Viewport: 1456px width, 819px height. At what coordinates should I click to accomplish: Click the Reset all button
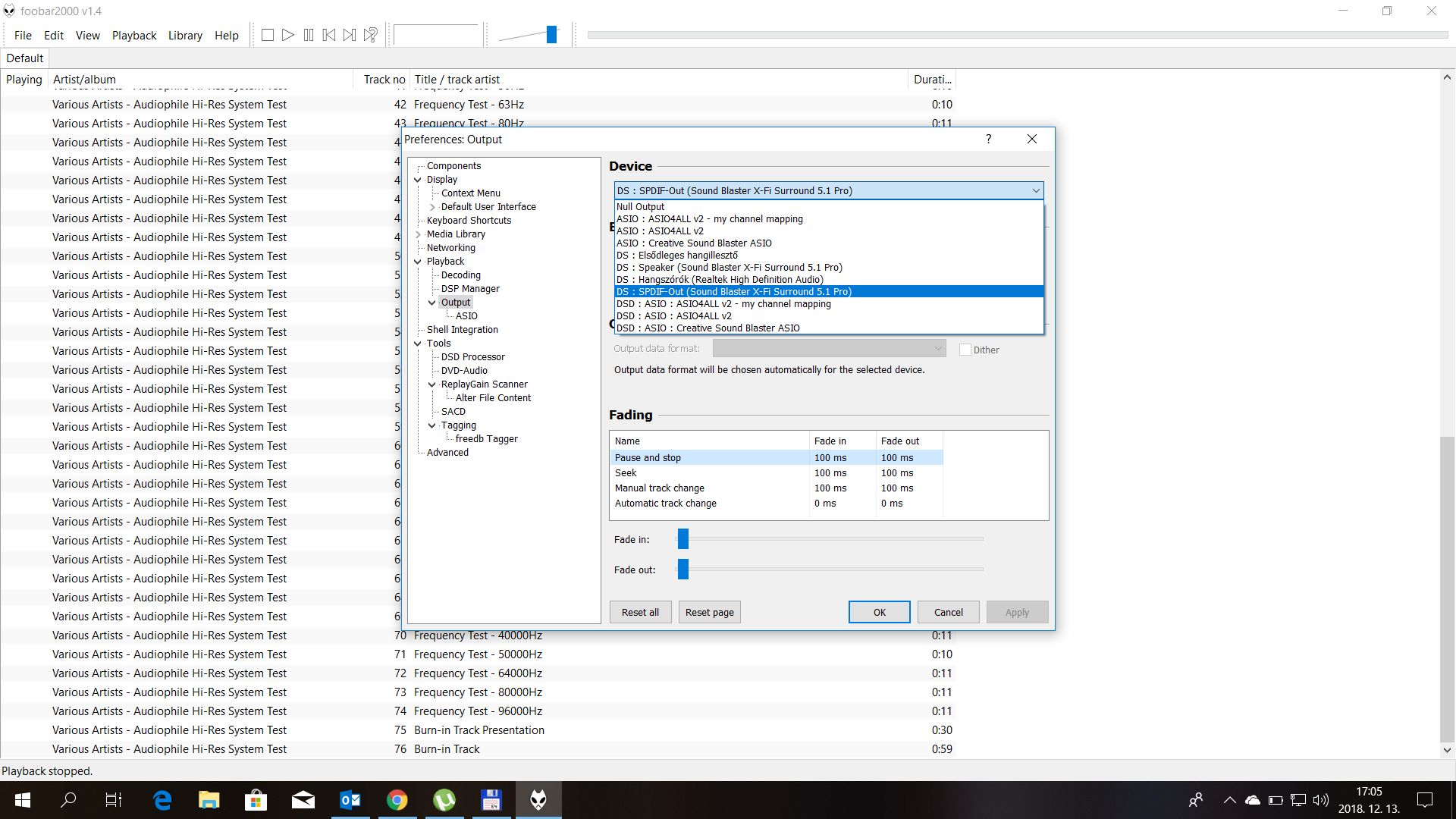click(x=641, y=612)
